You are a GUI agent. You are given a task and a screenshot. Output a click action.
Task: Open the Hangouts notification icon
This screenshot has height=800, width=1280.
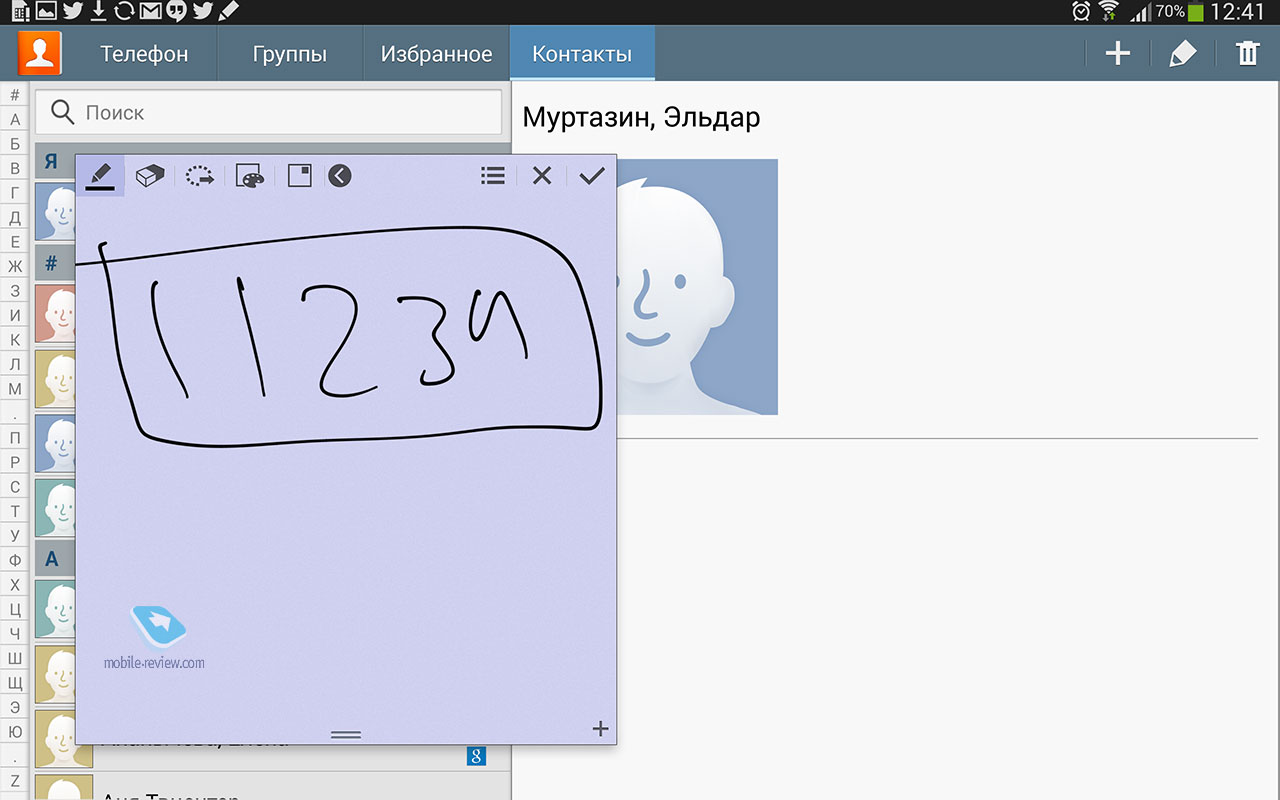coord(177,12)
